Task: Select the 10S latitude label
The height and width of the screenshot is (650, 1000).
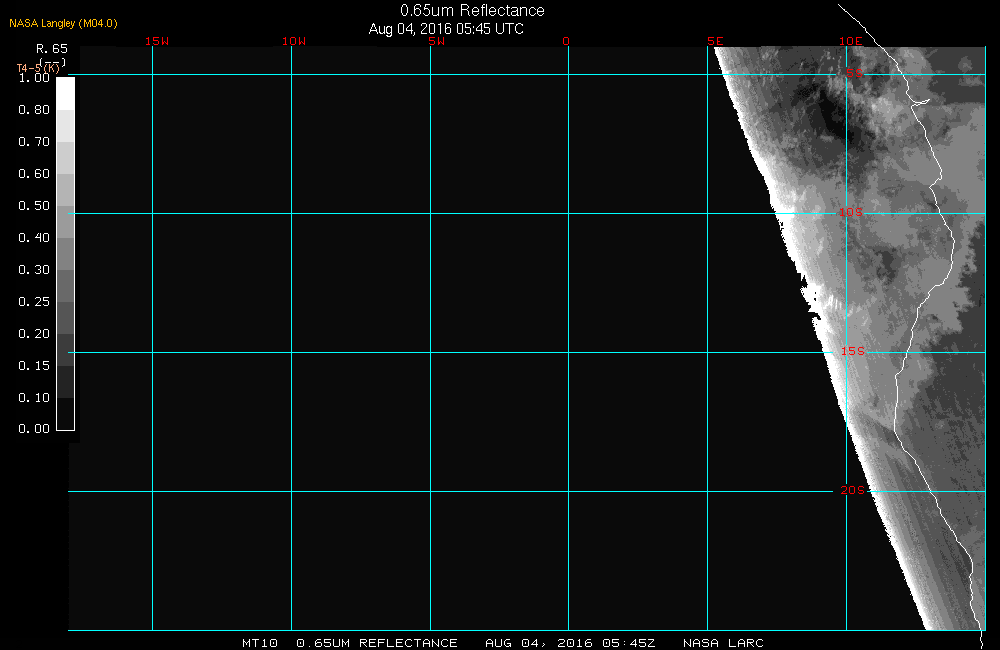Action: tap(851, 212)
